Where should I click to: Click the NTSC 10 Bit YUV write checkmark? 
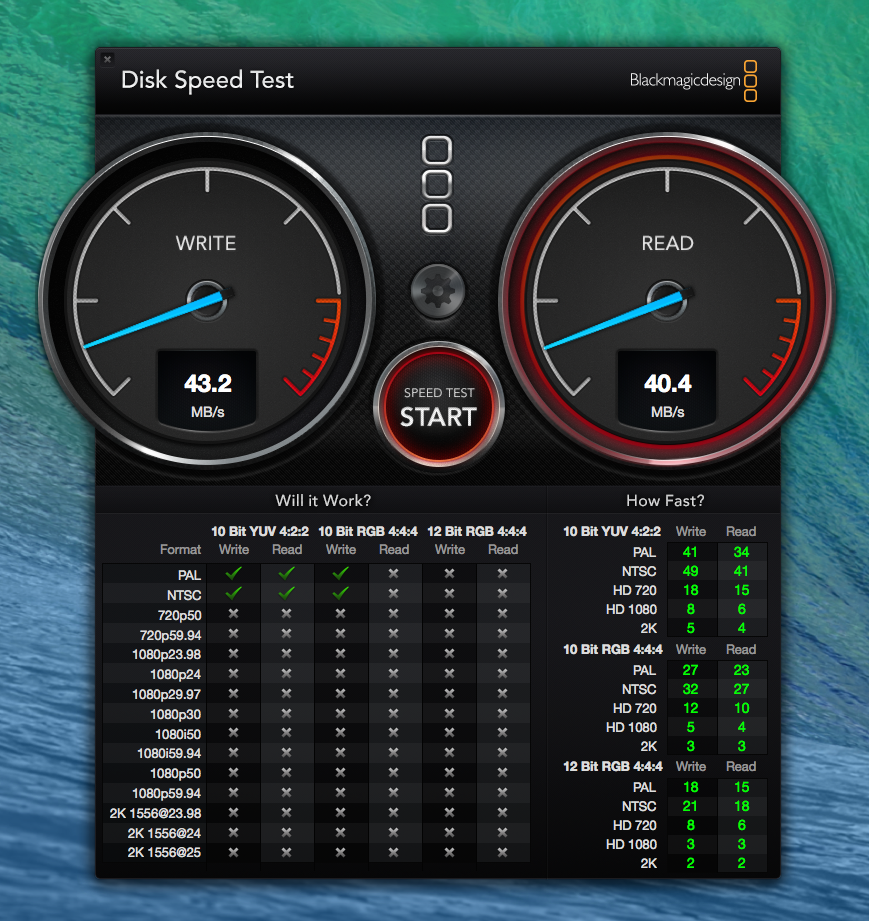click(x=233, y=593)
